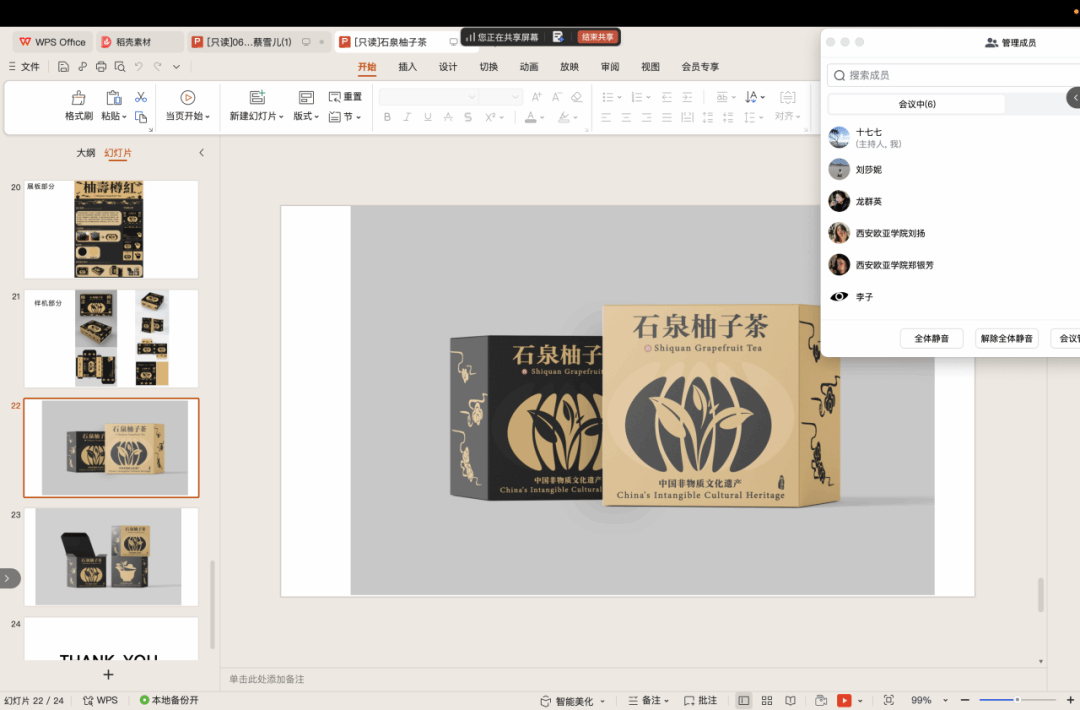
Task: Click the print icon in quick access bar
Action: click(x=101, y=67)
